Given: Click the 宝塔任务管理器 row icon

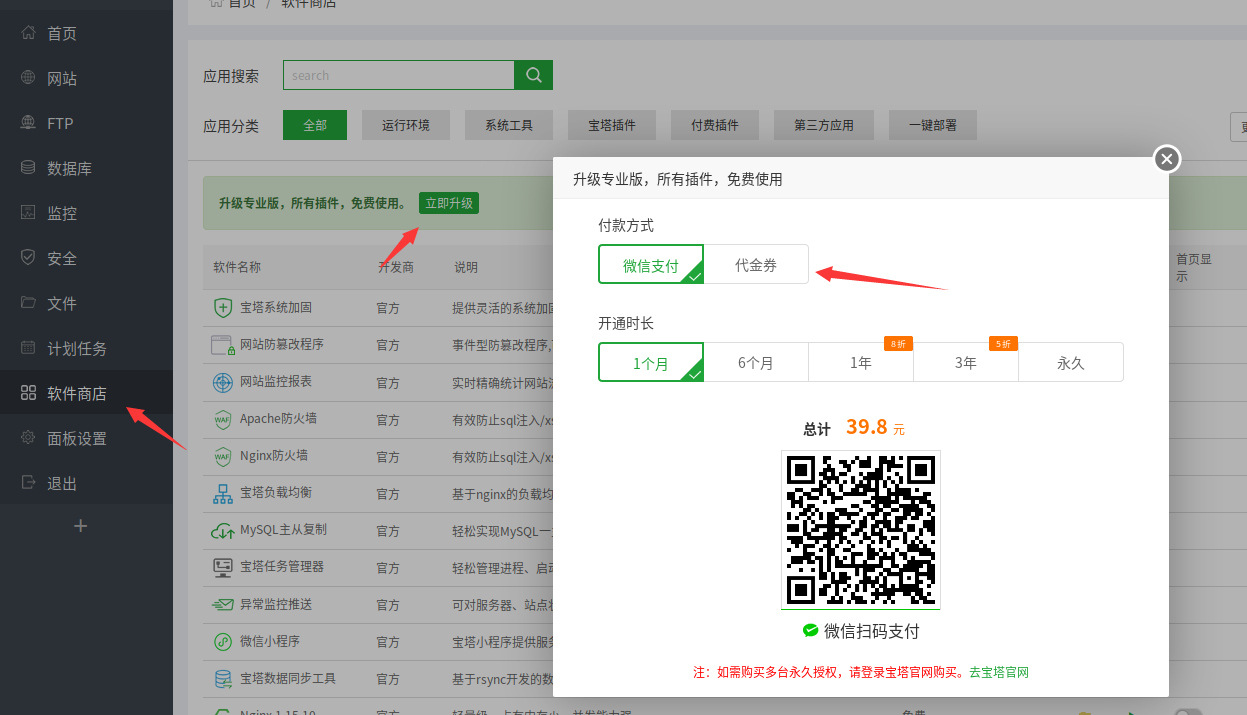Looking at the screenshot, I should click(222, 567).
